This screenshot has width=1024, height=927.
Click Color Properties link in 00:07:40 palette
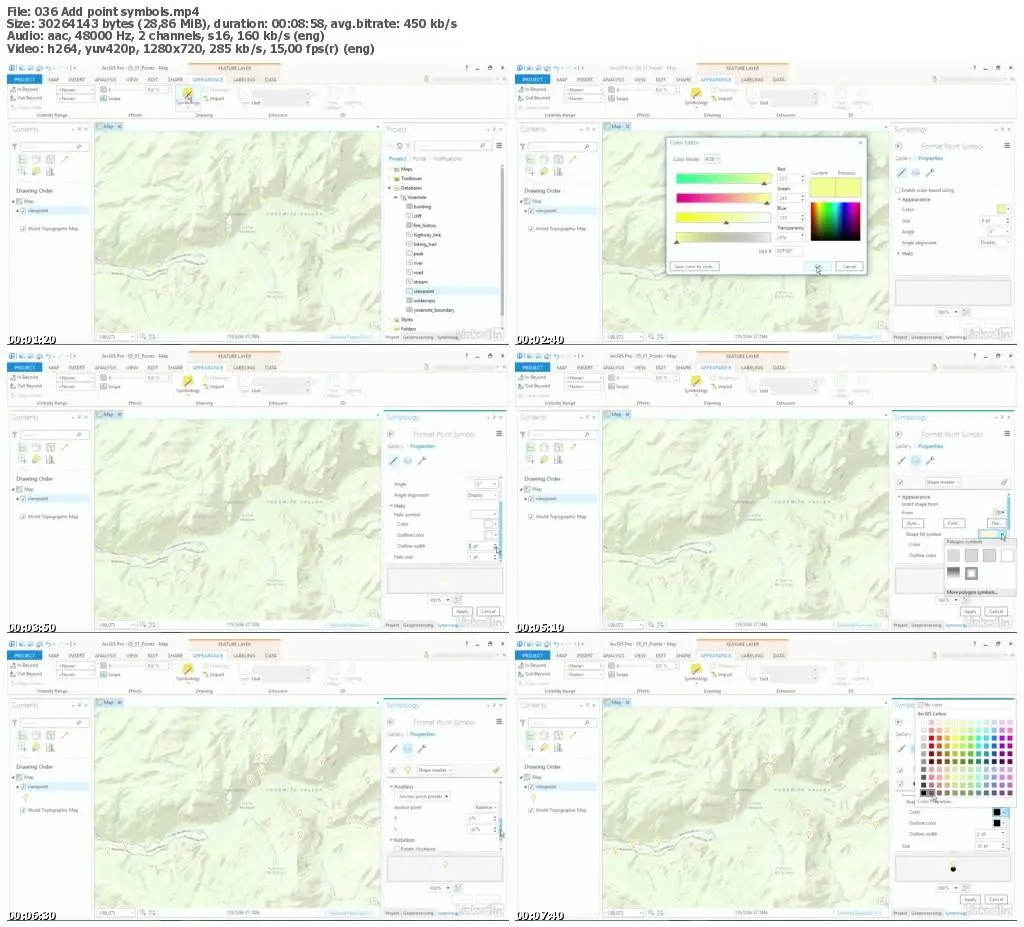pos(935,801)
